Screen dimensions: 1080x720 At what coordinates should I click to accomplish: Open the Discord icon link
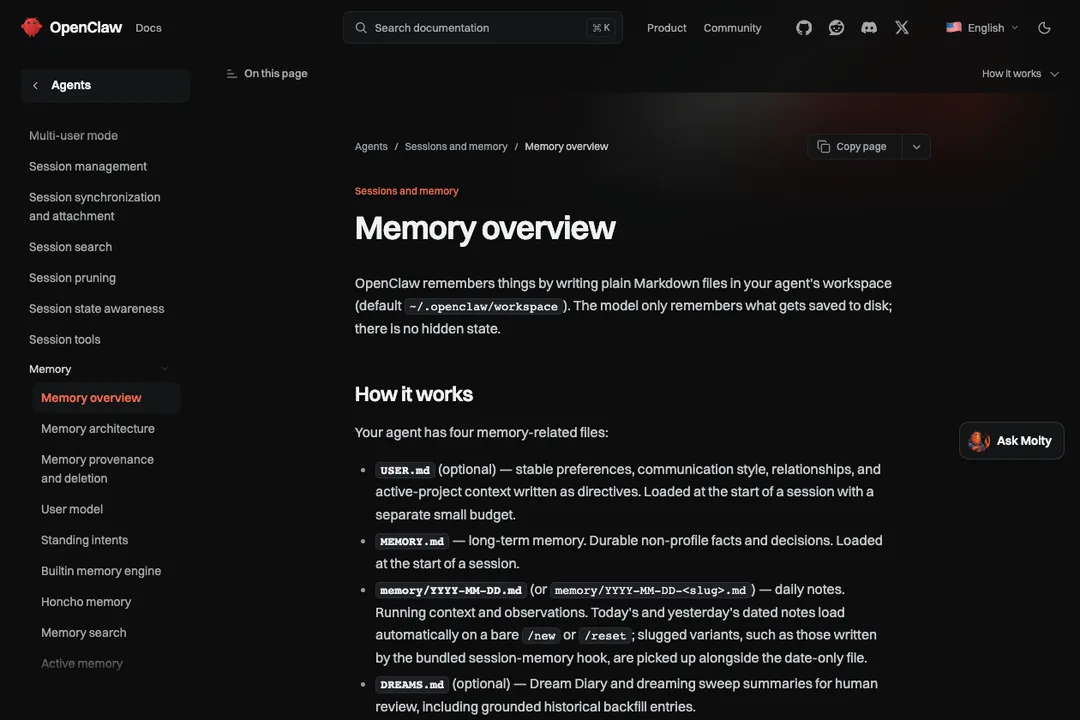click(869, 28)
